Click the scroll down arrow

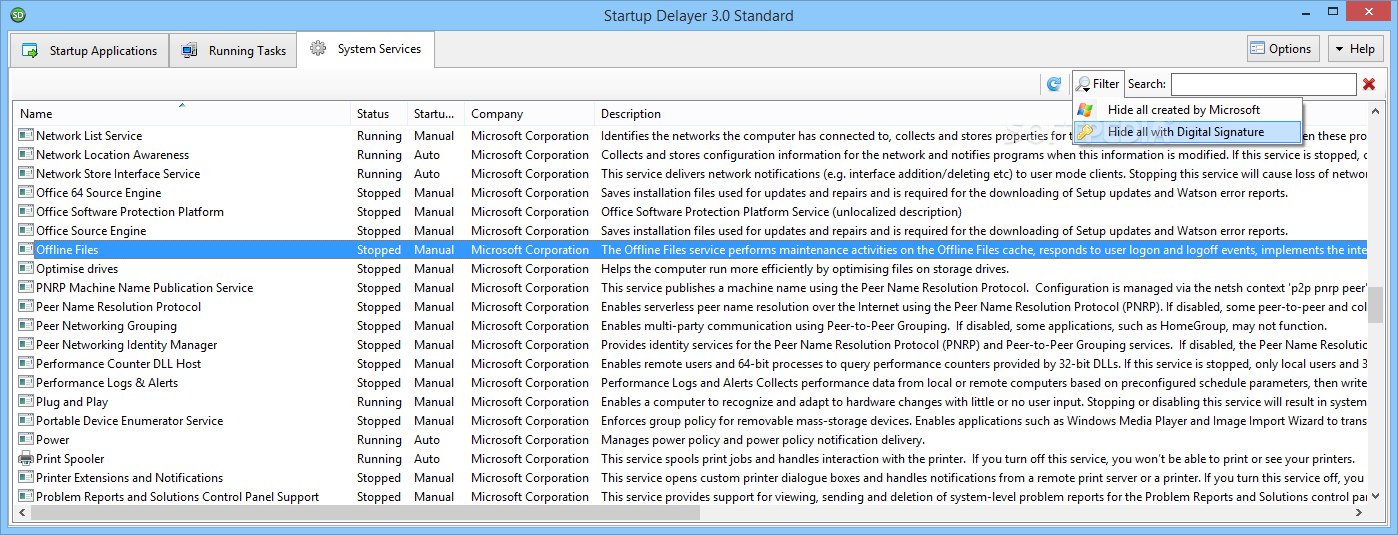point(1376,496)
